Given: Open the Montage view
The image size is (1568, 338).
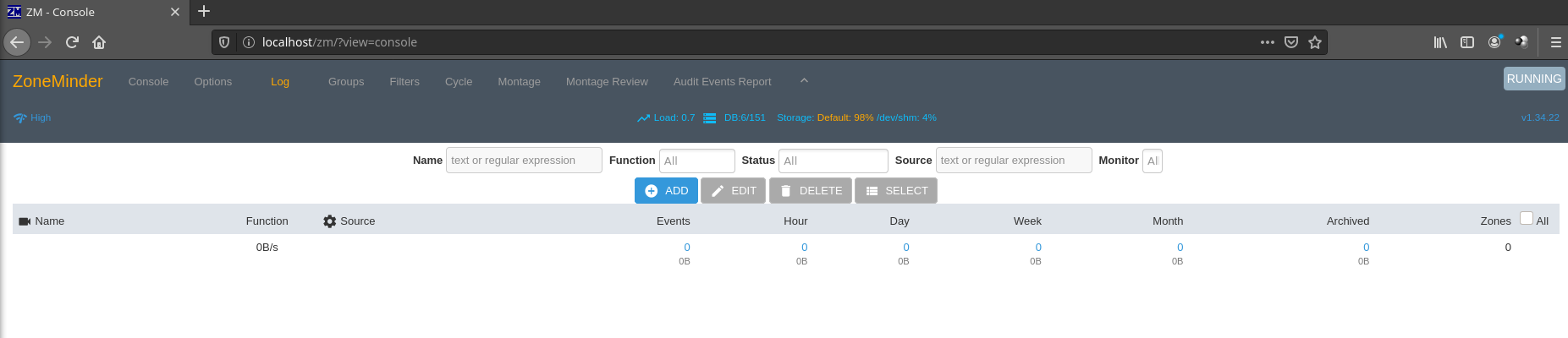Looking at the screenshot, I should pos(519,82).
